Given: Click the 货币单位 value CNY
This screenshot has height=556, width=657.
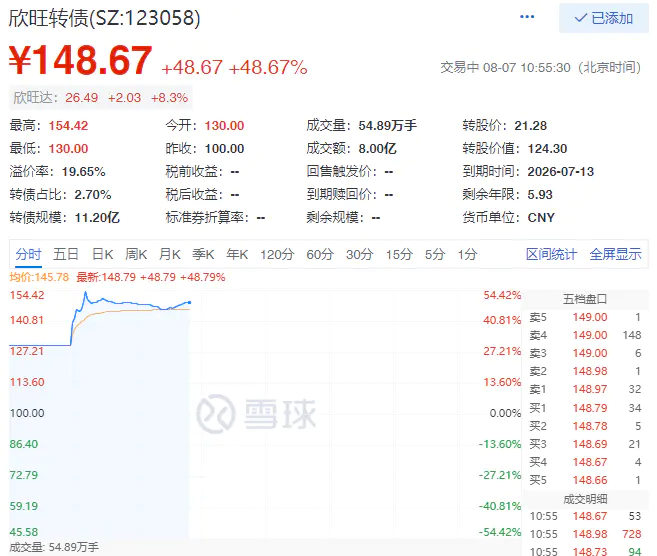Looking at the screenshot, I should point(541,218).
